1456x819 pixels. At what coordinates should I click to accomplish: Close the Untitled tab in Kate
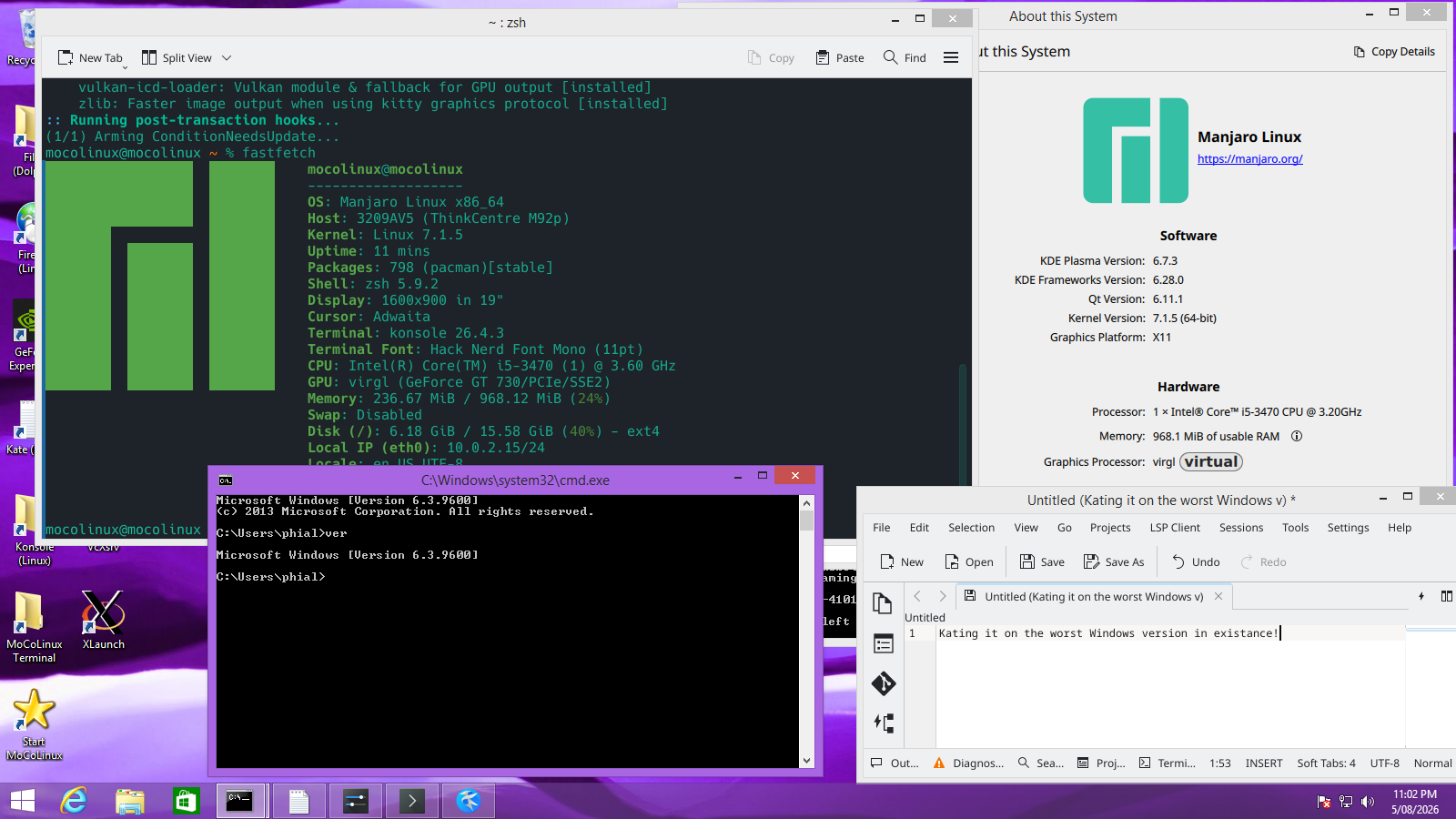(1218, 596)
